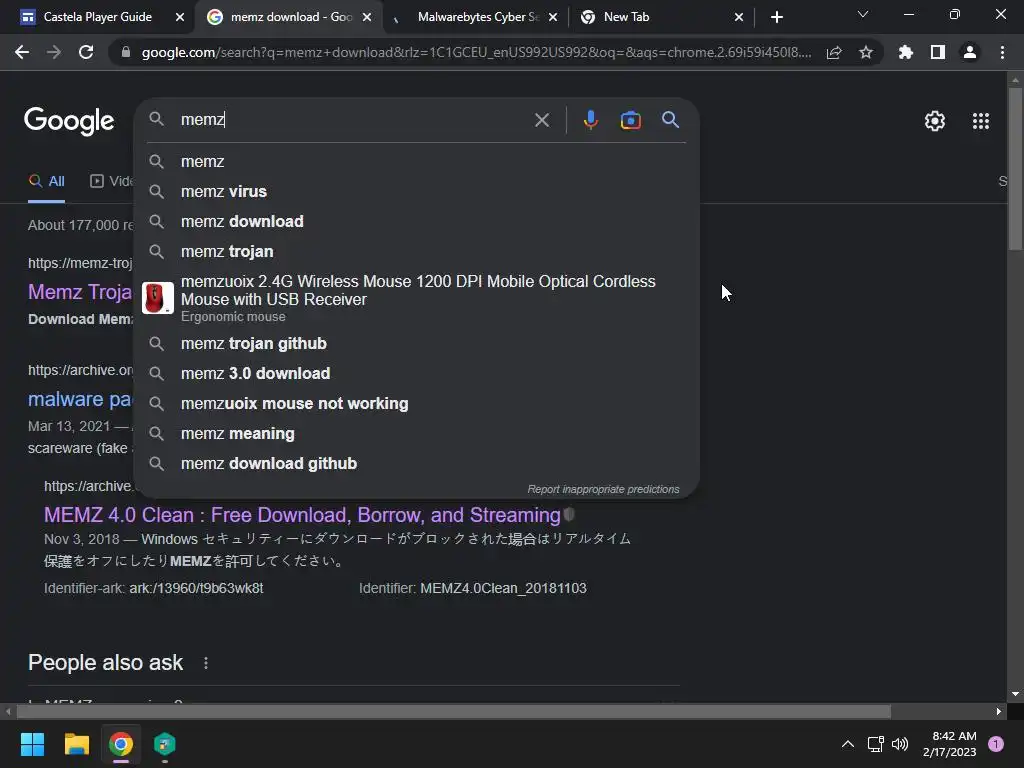Submit search with the magnifier button

[671, 120]
